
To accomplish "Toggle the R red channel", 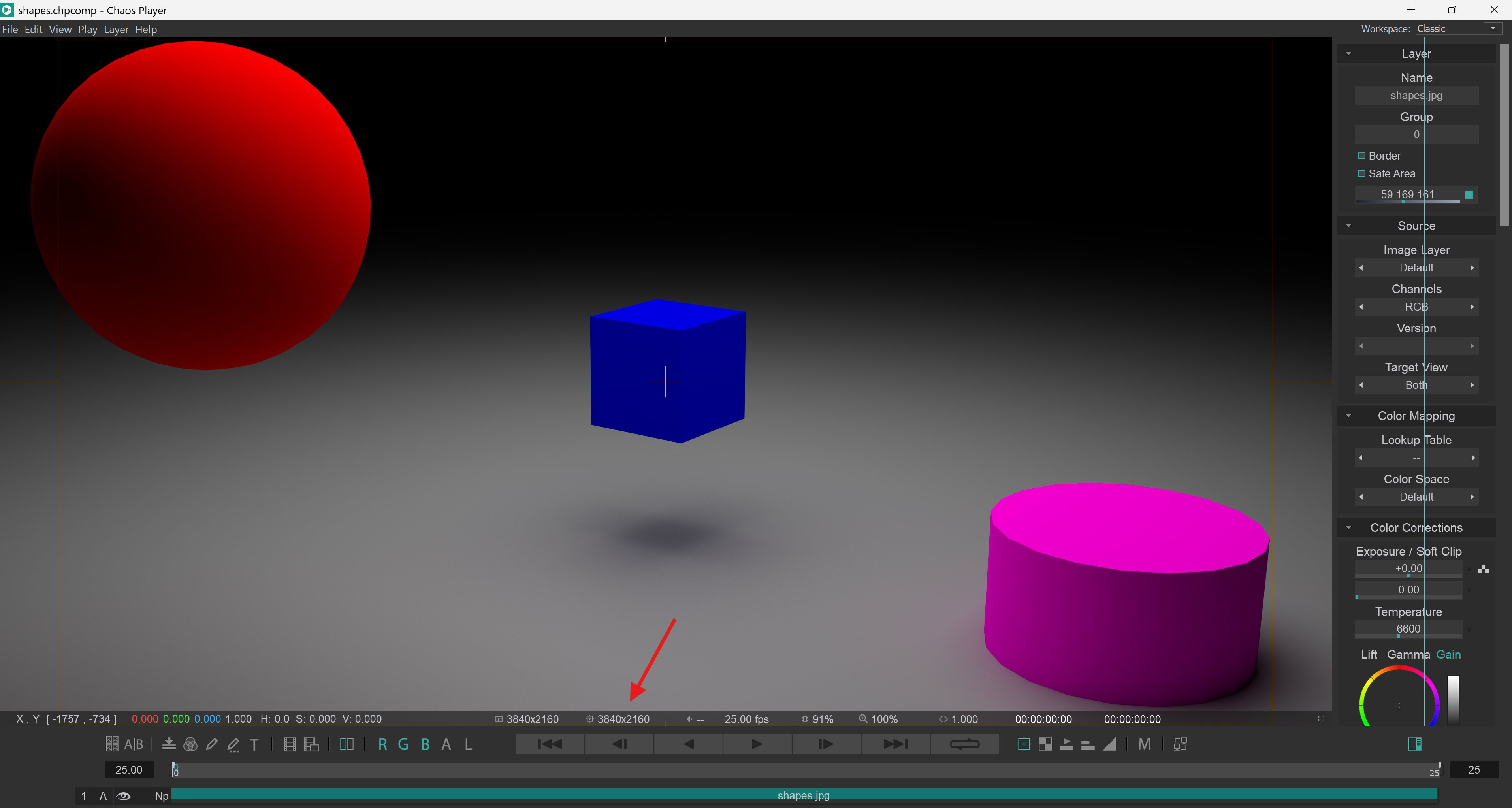I will tap(383, 744).
